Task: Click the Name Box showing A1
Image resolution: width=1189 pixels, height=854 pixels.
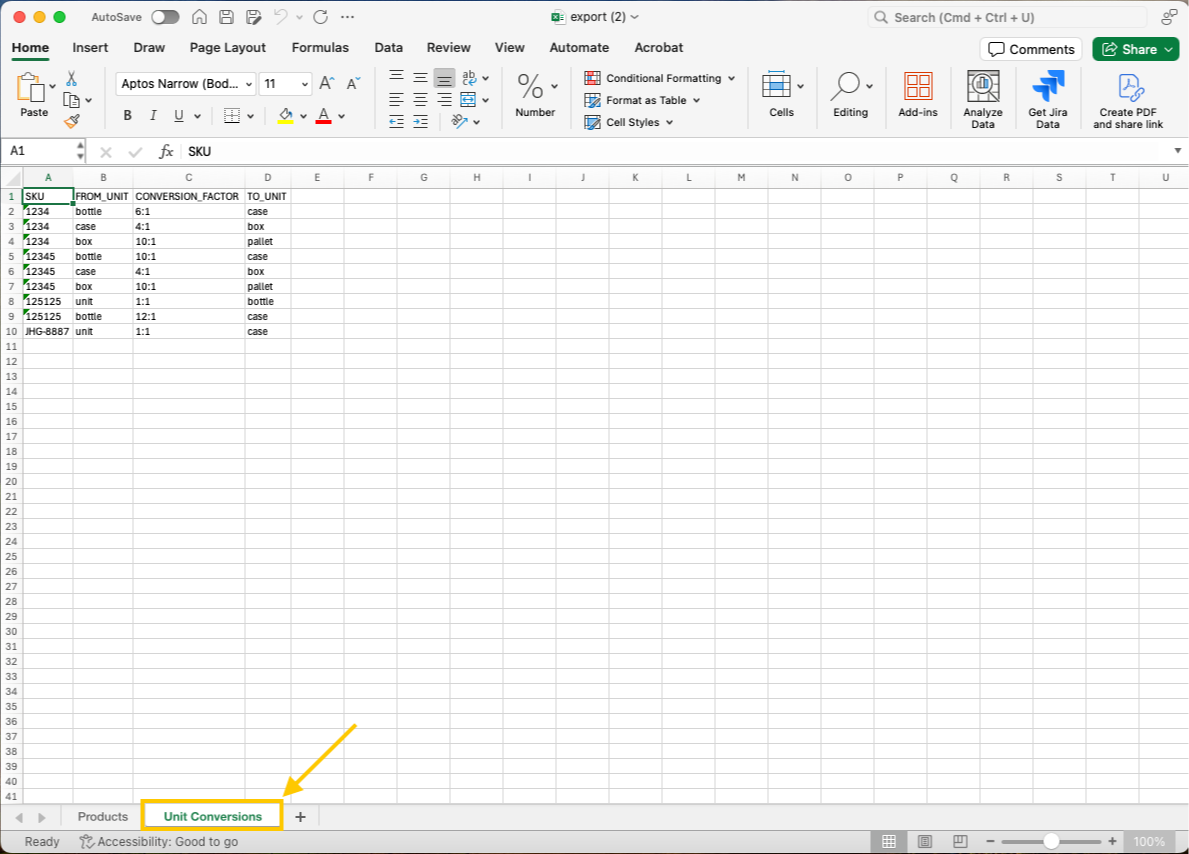Action: click(x=43, y=151)
